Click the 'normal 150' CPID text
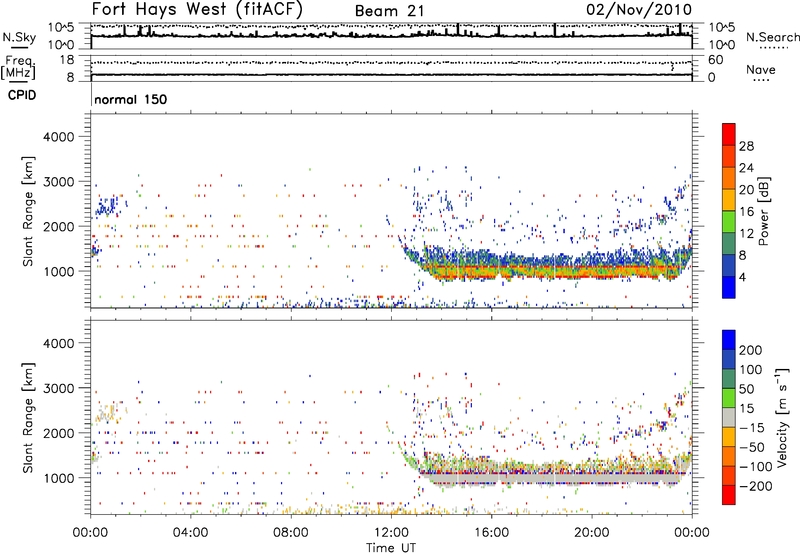 (x=131, y=99)
